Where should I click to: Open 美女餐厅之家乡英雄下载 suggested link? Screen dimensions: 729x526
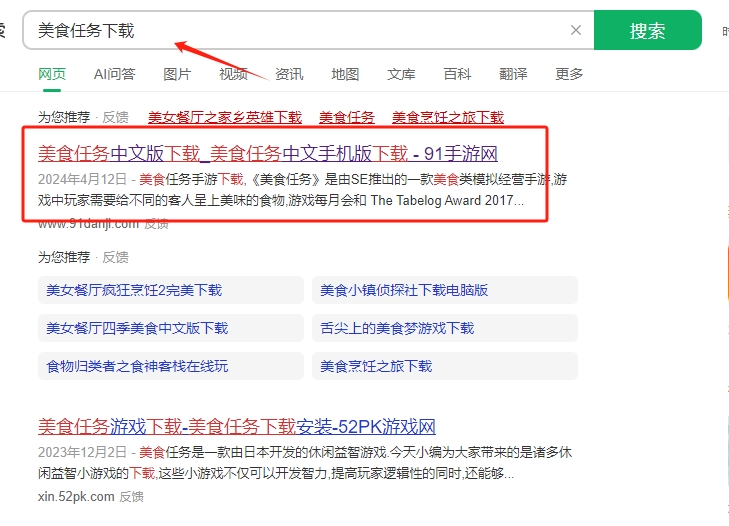tap(224, 117)
